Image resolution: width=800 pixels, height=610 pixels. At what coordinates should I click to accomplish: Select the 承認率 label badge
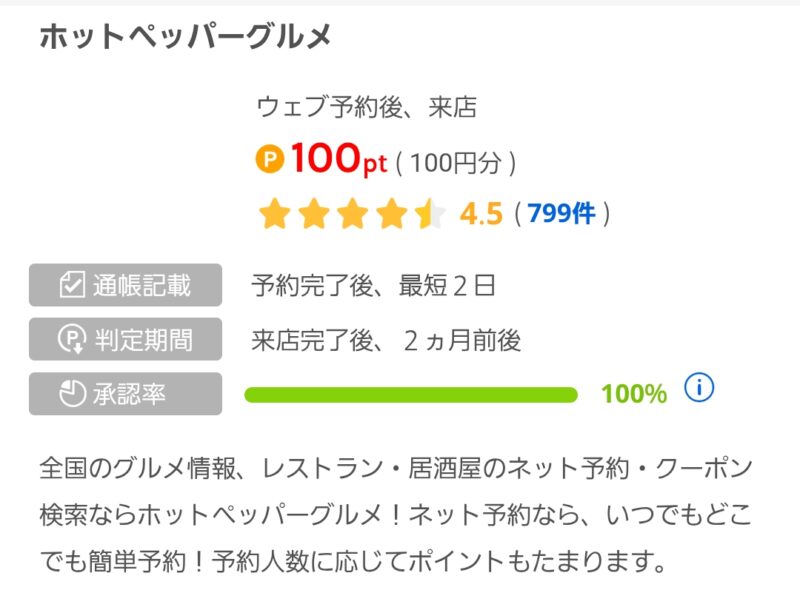pos(125,394)
